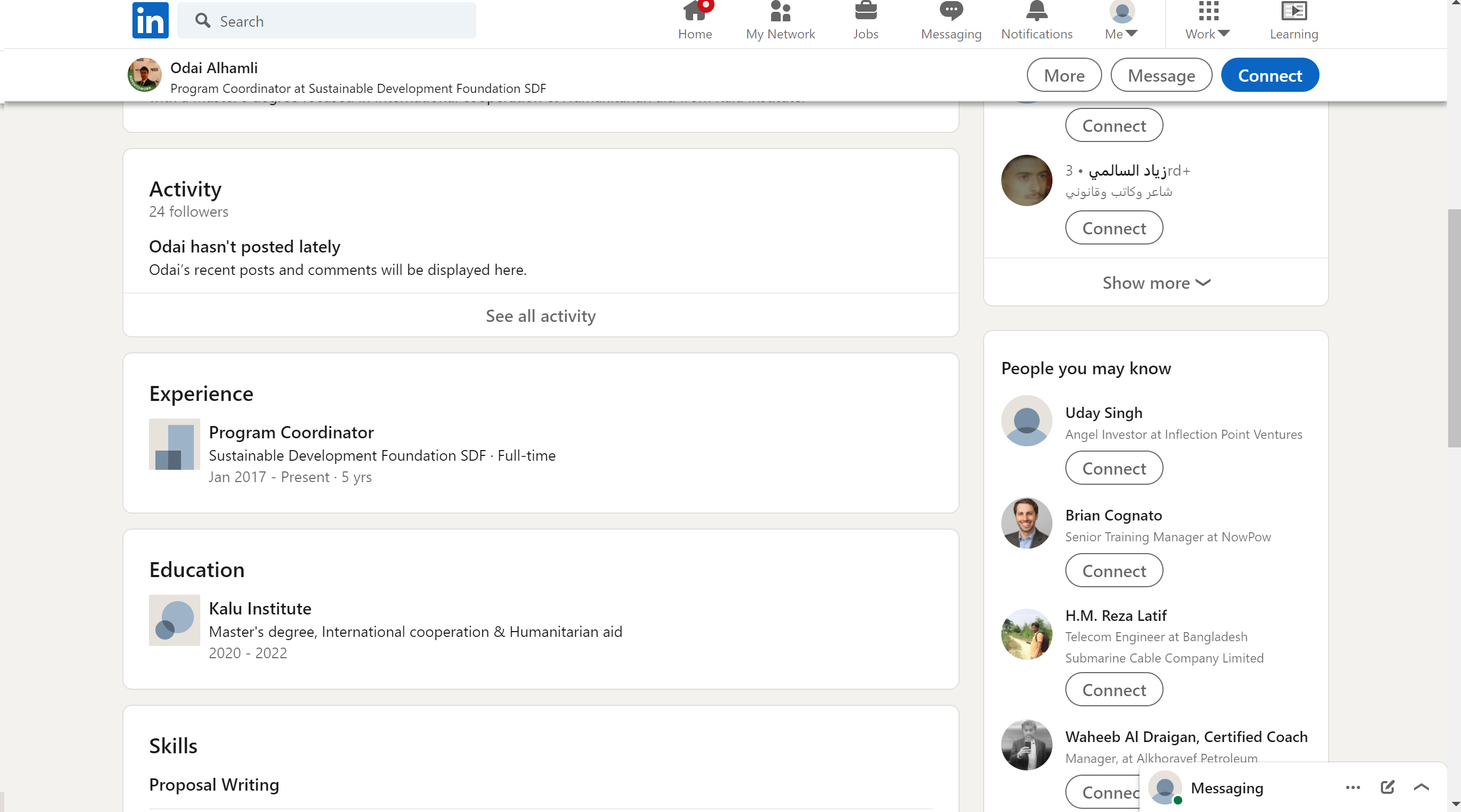
Task: Open See all activity link
Action: (540, 316)
